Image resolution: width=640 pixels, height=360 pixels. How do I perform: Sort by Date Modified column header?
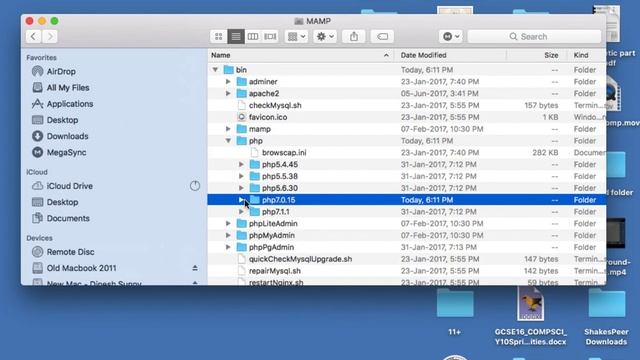(423, 55)
